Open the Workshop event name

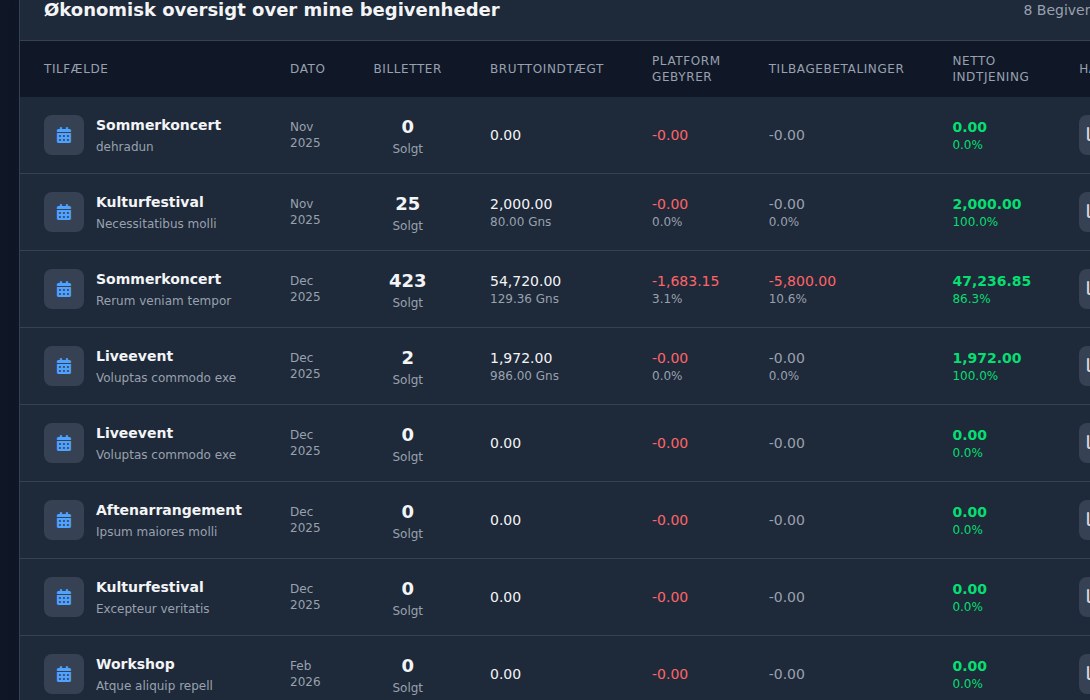point(135,664)
